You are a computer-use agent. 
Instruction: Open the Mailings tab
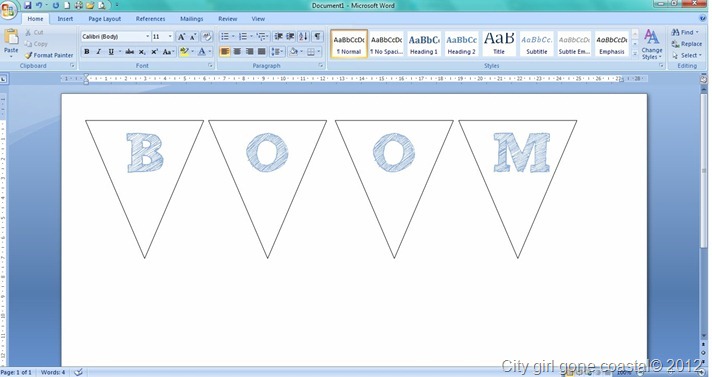point(192,19)
